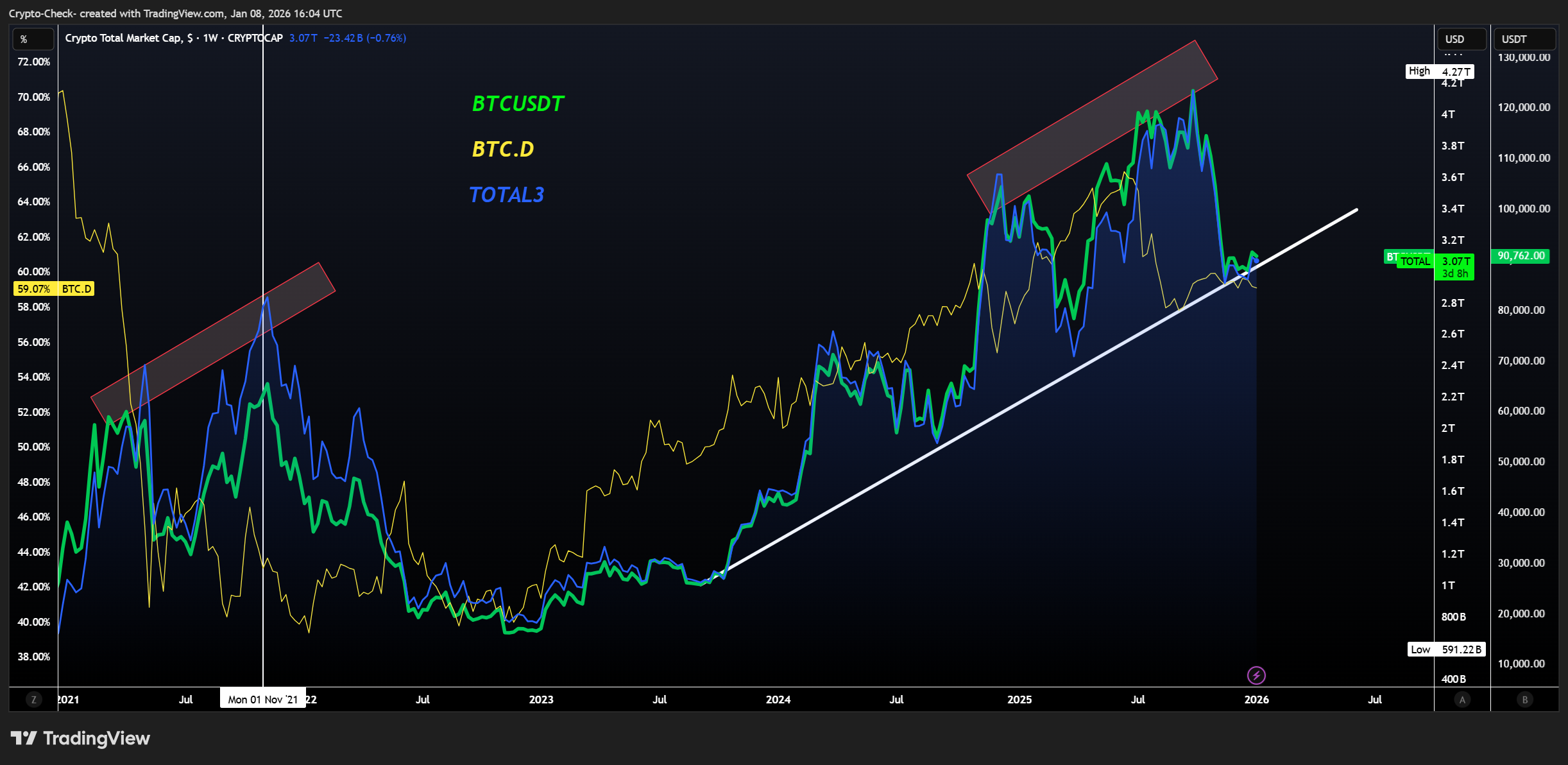Click the 130,000.00 label on USDT axis
This screenshot has width=1568, height=765.
point(1524,57)
